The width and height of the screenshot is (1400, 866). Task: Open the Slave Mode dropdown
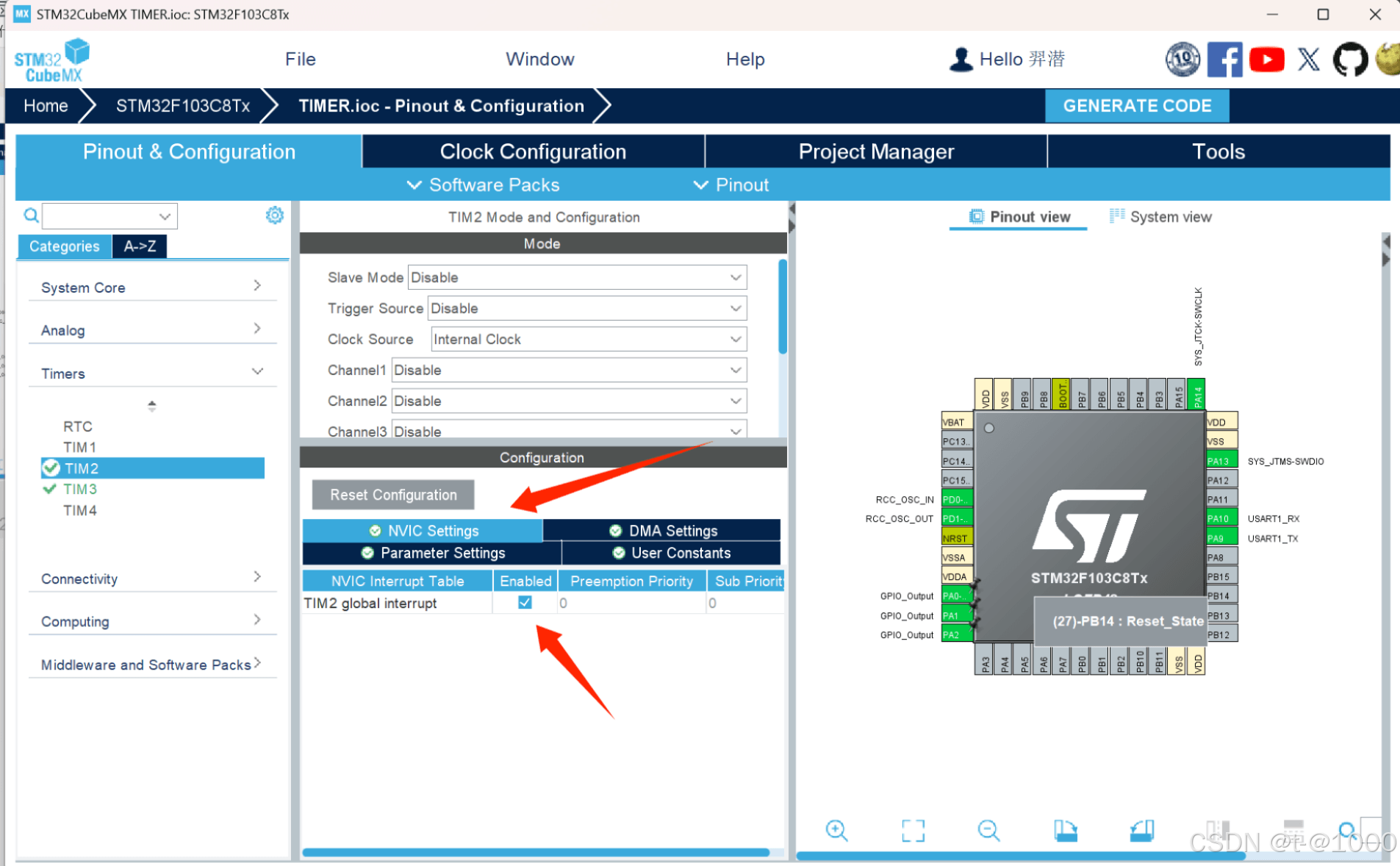point(577,277)
